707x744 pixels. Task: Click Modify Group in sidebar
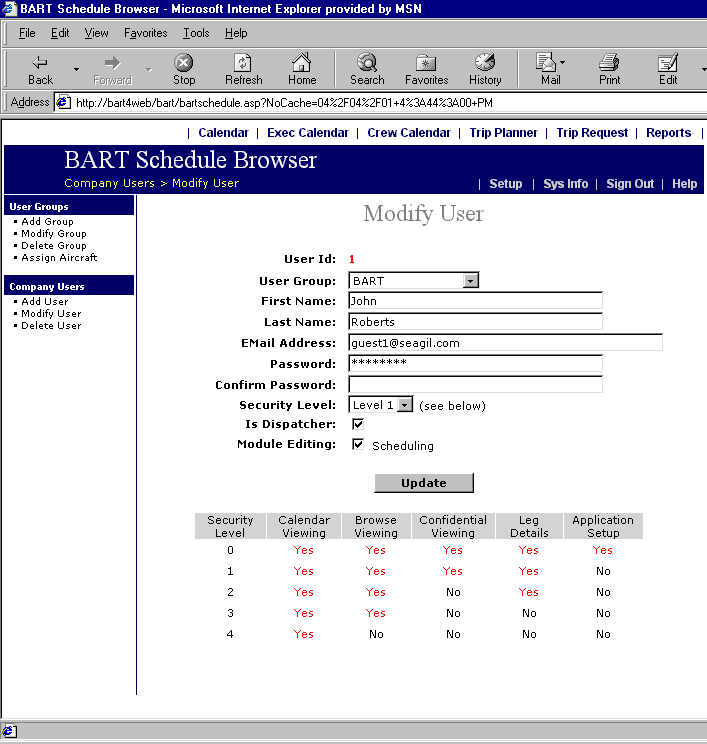(x=54, y=233)
